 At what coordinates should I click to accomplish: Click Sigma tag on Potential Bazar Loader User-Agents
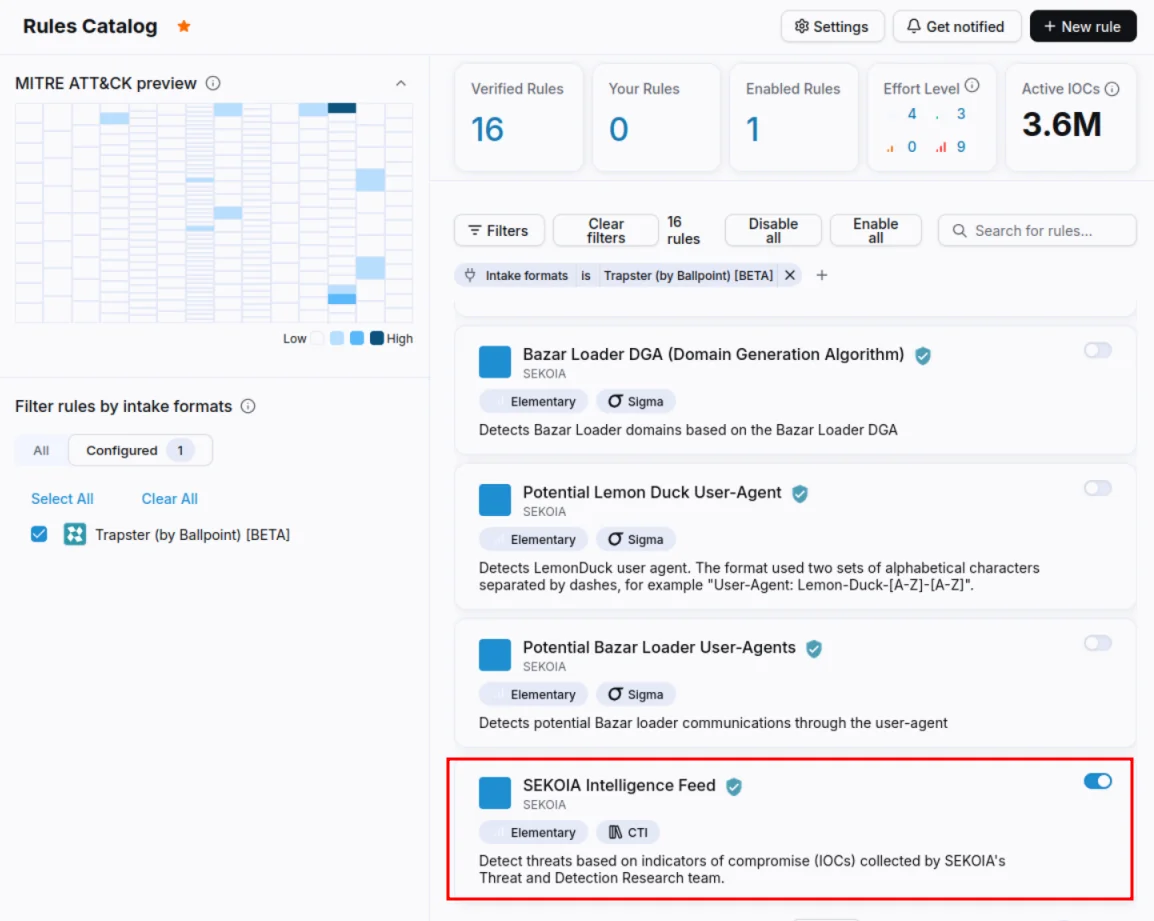point(636,694)
